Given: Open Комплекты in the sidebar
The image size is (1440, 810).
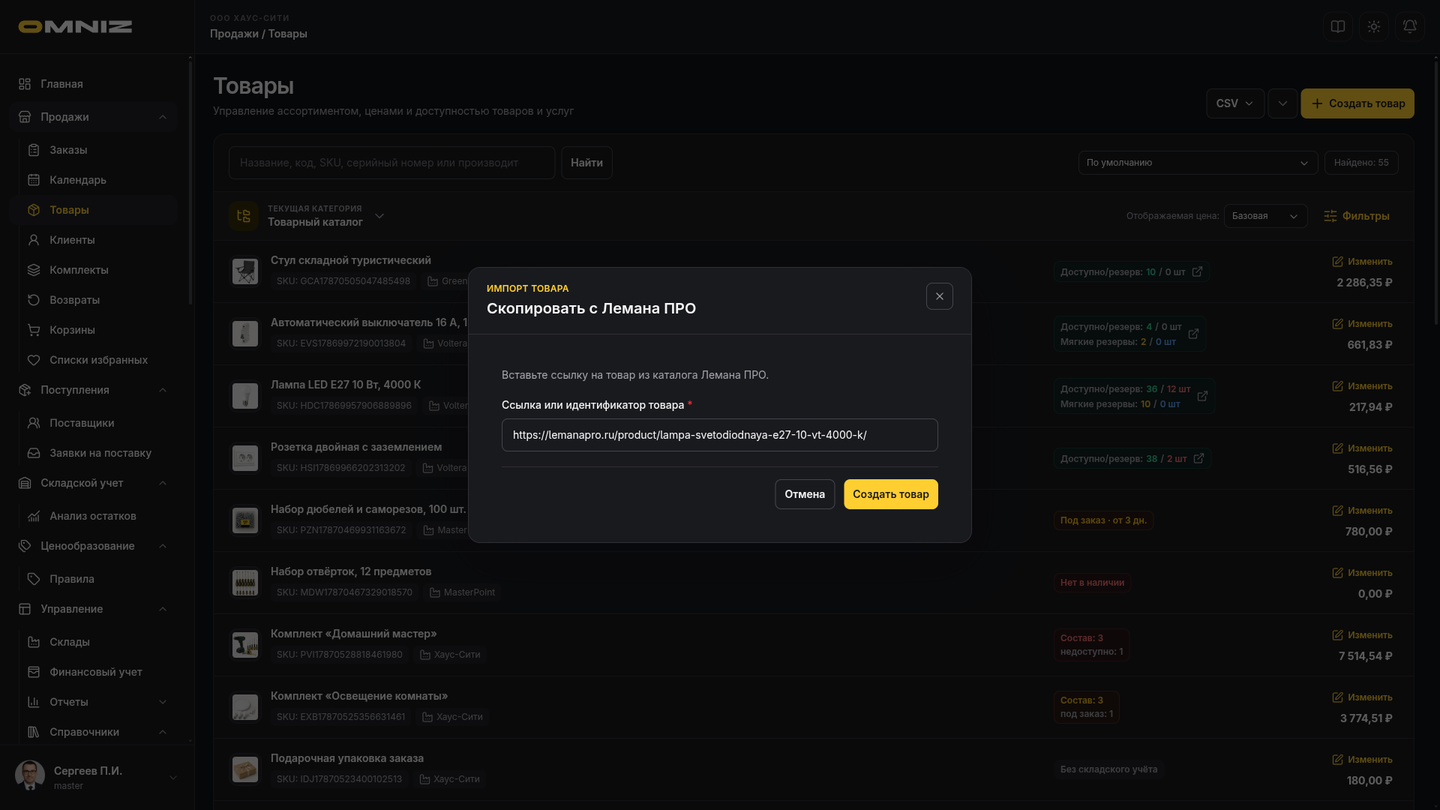Looking at the screenshot, I should [98, 270].
